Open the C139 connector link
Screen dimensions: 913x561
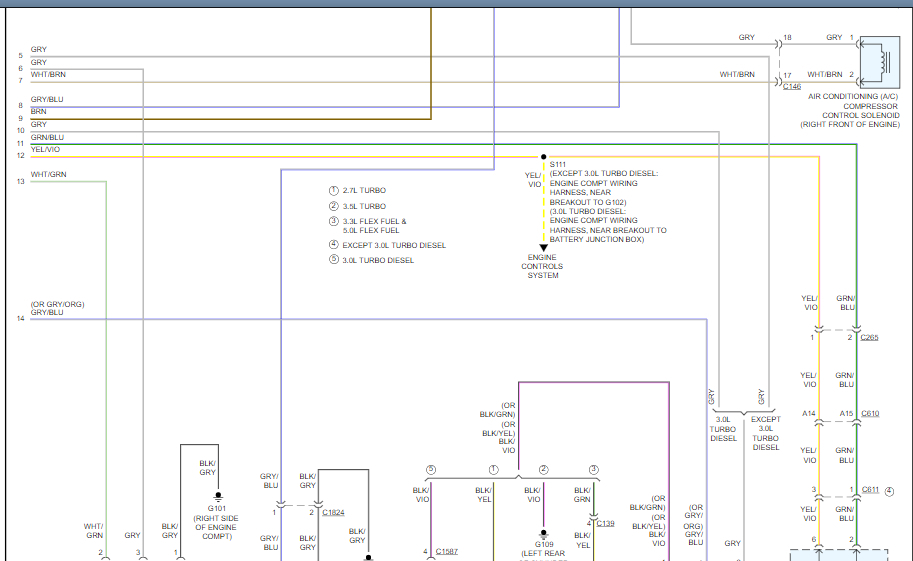pos(605,523)
